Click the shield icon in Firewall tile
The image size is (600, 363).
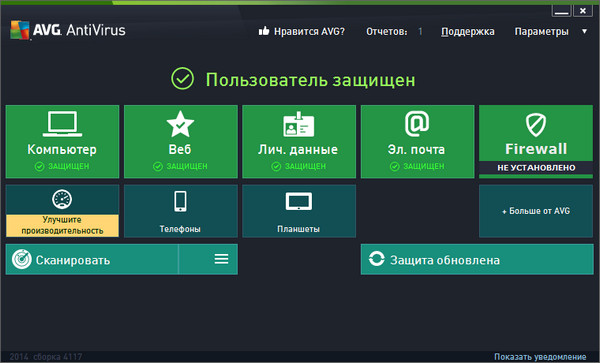tap(536, 125)
